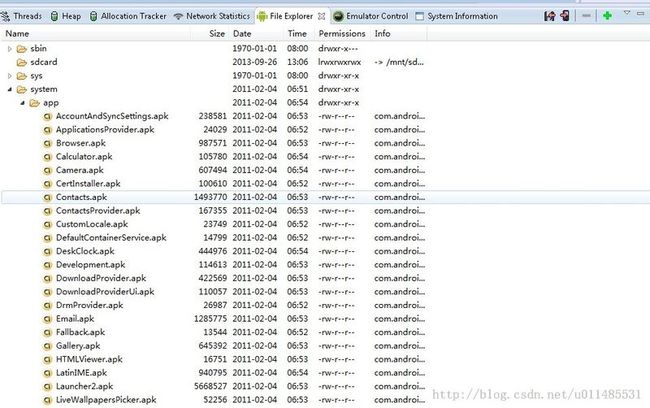Click the push file onto device icon

565,16
